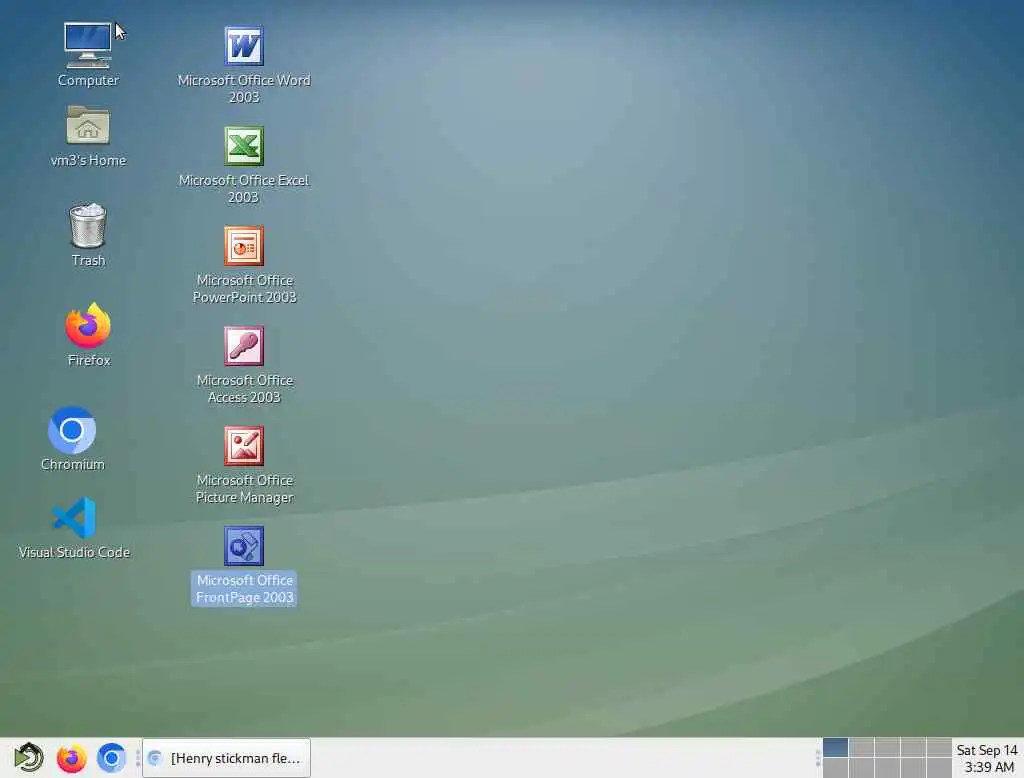Click the 'Microsoft Office Word 2003' label text
This screenshot has height=778, width=1024.
[x=244, y=88]
